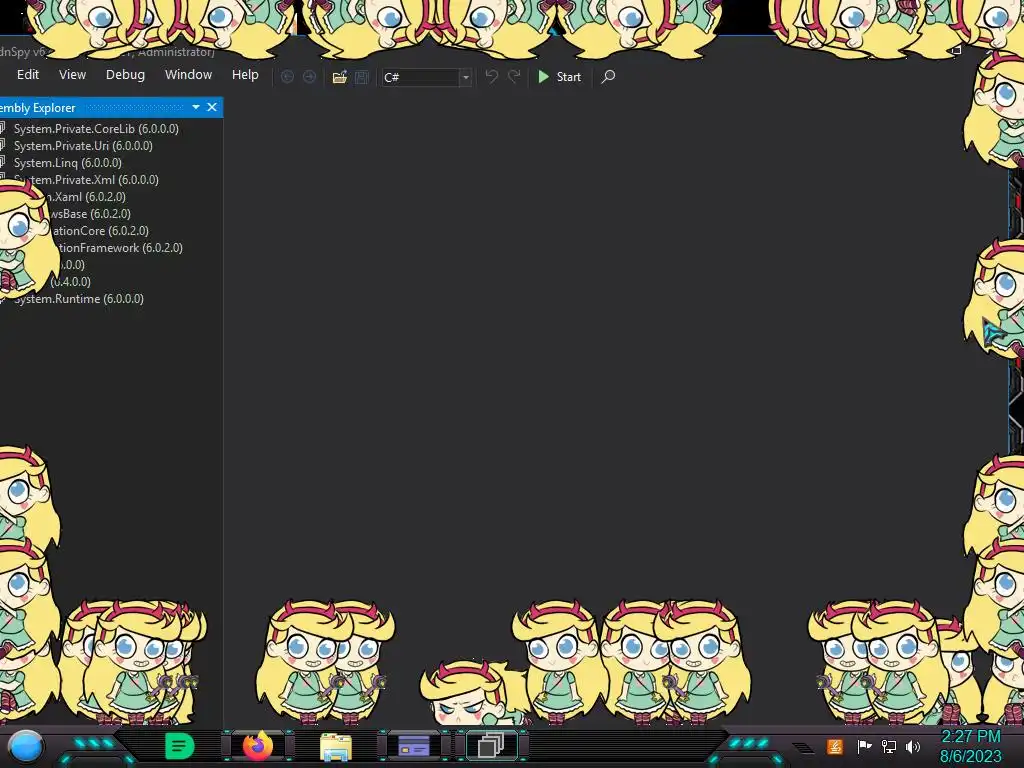Click the volume speaker tray icon

tap(913, 746)
